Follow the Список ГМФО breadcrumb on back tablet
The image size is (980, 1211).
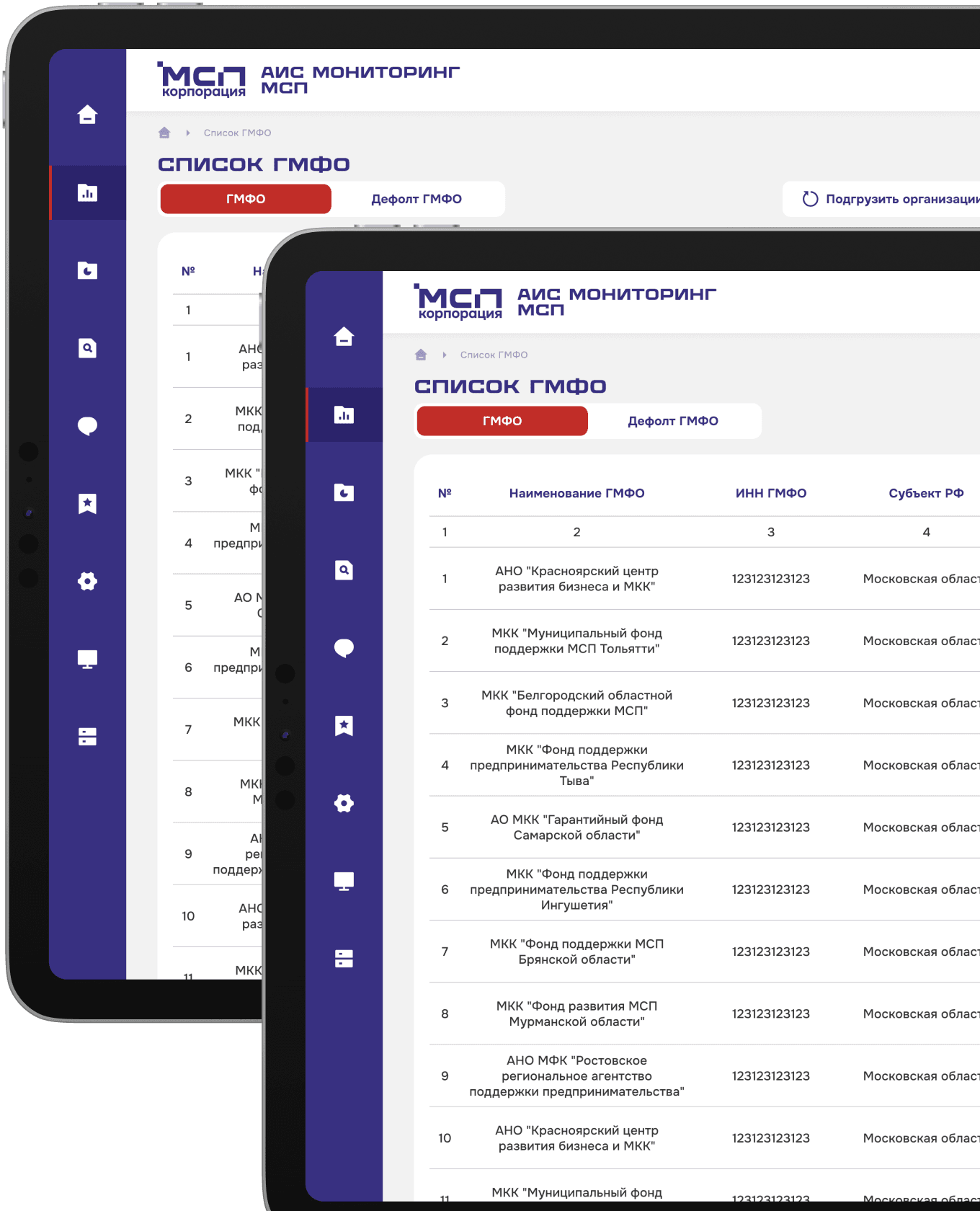(x=237, y=133)
